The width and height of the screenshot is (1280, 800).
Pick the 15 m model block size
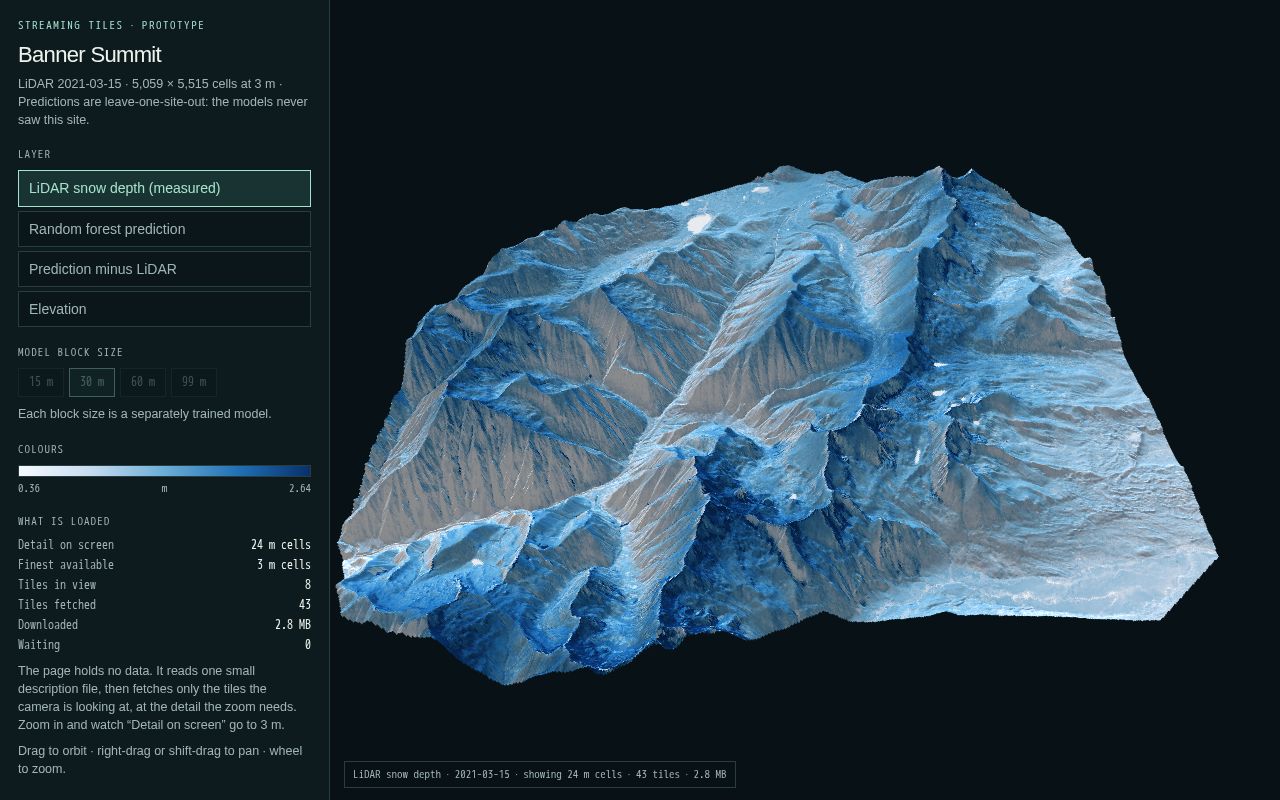(x=41, y=382)
